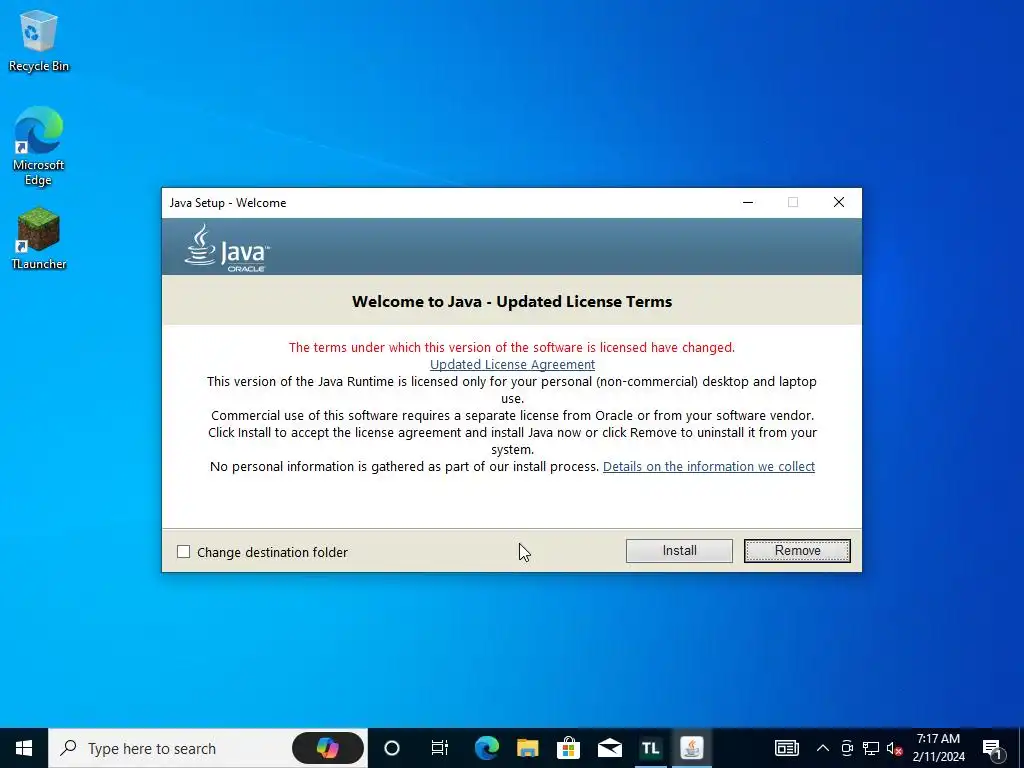Viewport: 1024px width, 768px height.
Task: Open network status tray icon
Action: click(x=871, y=748)
